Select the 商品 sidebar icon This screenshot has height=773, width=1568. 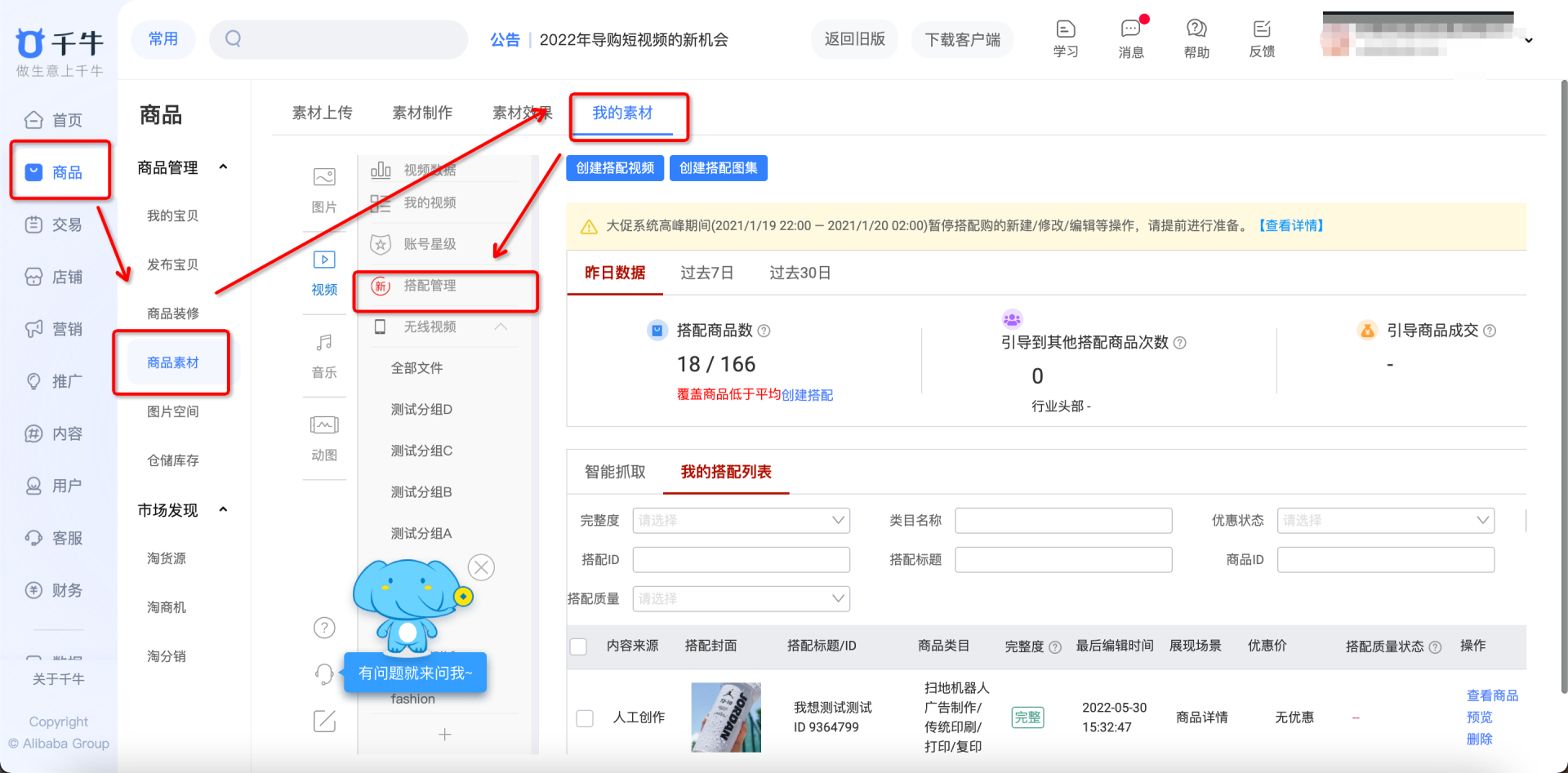click(33, 172)
